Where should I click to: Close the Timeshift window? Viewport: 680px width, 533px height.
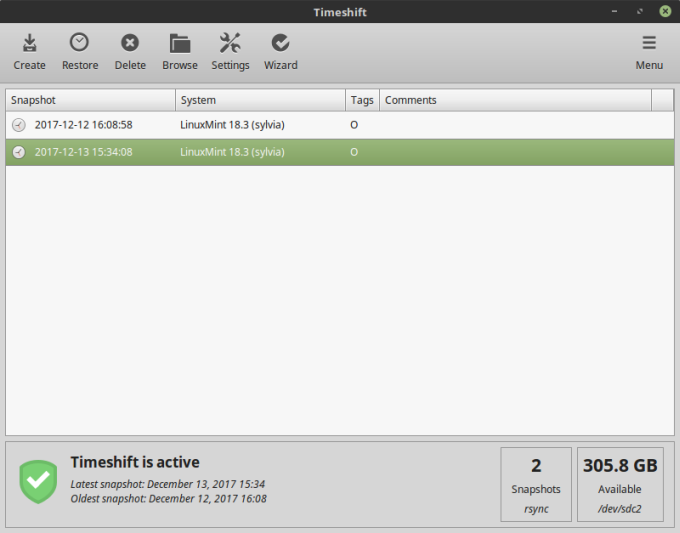[665, 11]
